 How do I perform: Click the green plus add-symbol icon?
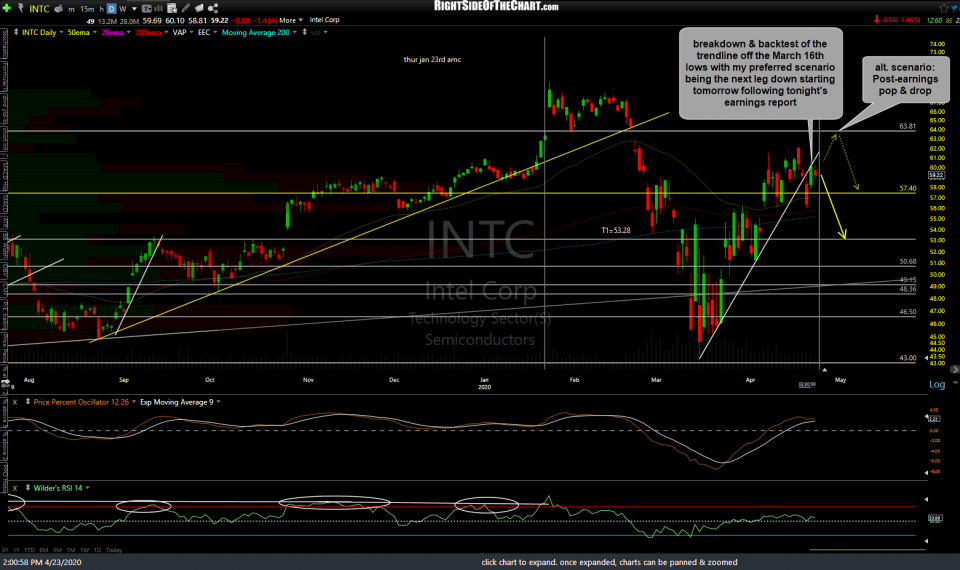click(x=7, y=9)
